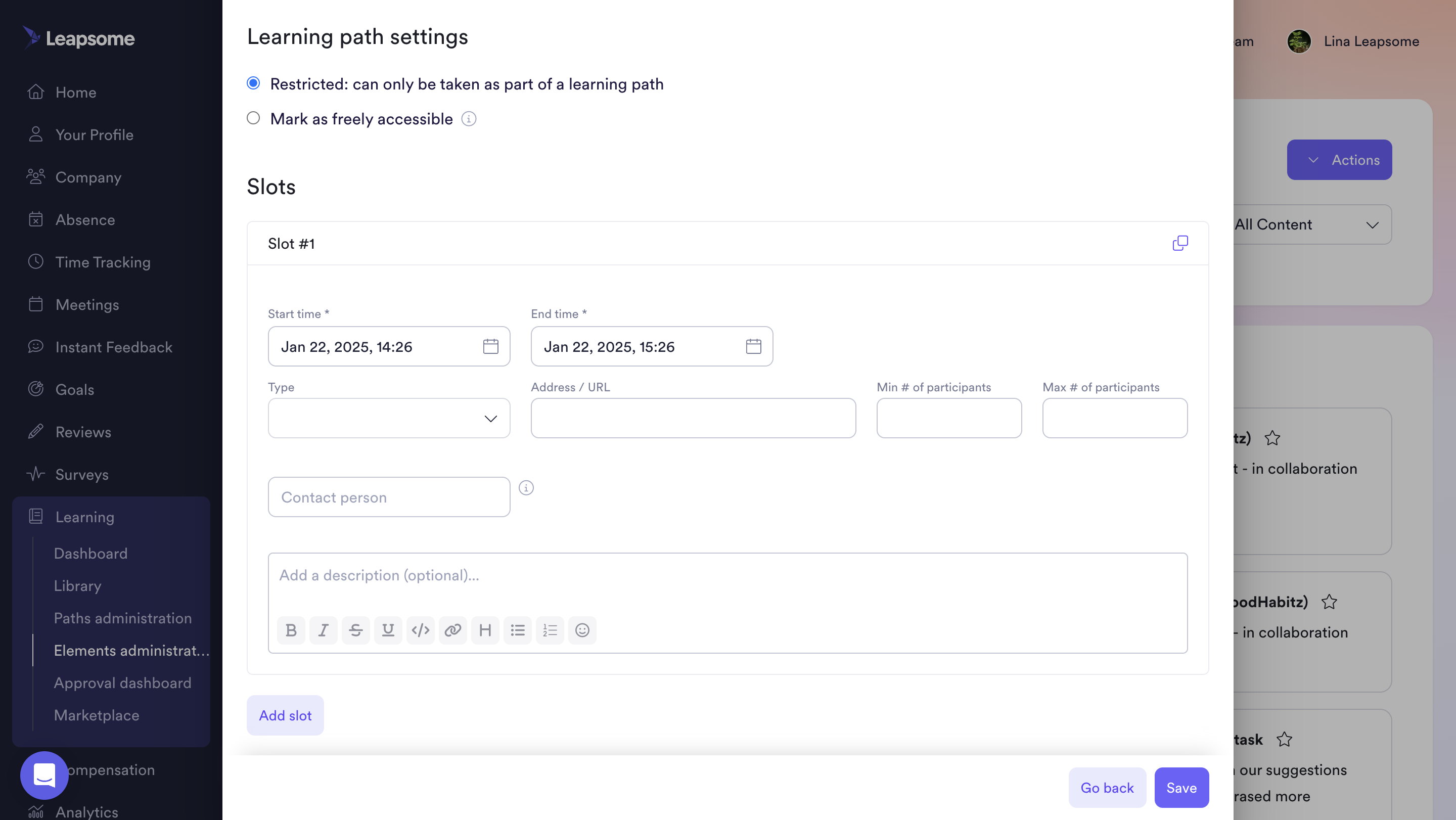
Task: Save the learning element
Action: (1181, 788)
